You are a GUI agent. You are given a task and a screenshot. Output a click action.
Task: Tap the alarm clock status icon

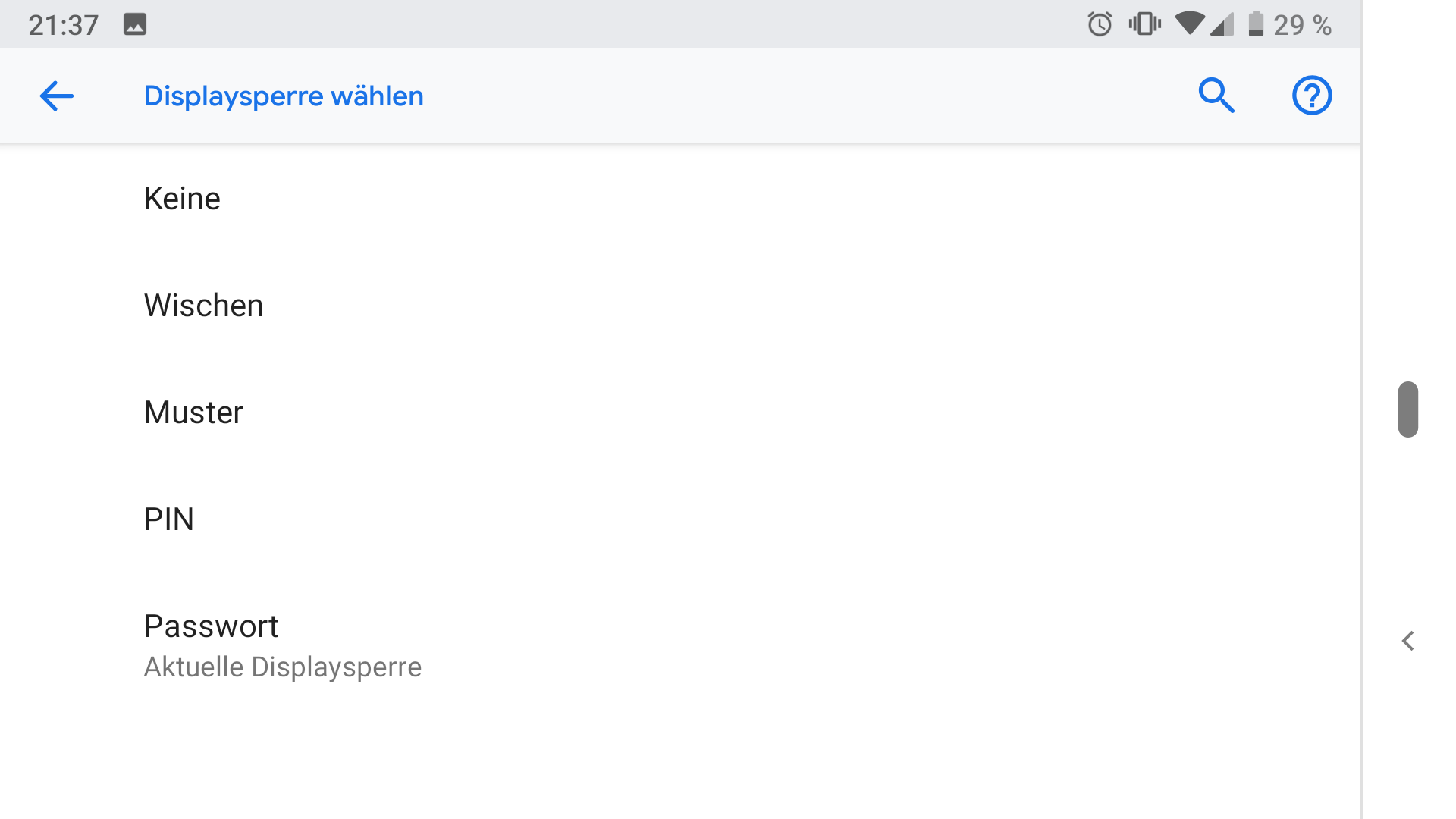1100,24
